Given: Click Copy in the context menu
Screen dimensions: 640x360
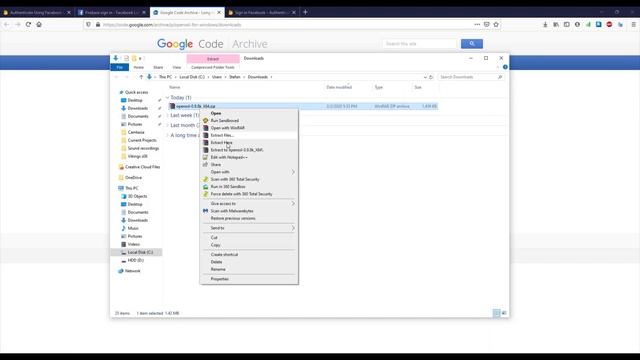Looking at the screenshot, I should pyautogui.click(x=216, y=244).
